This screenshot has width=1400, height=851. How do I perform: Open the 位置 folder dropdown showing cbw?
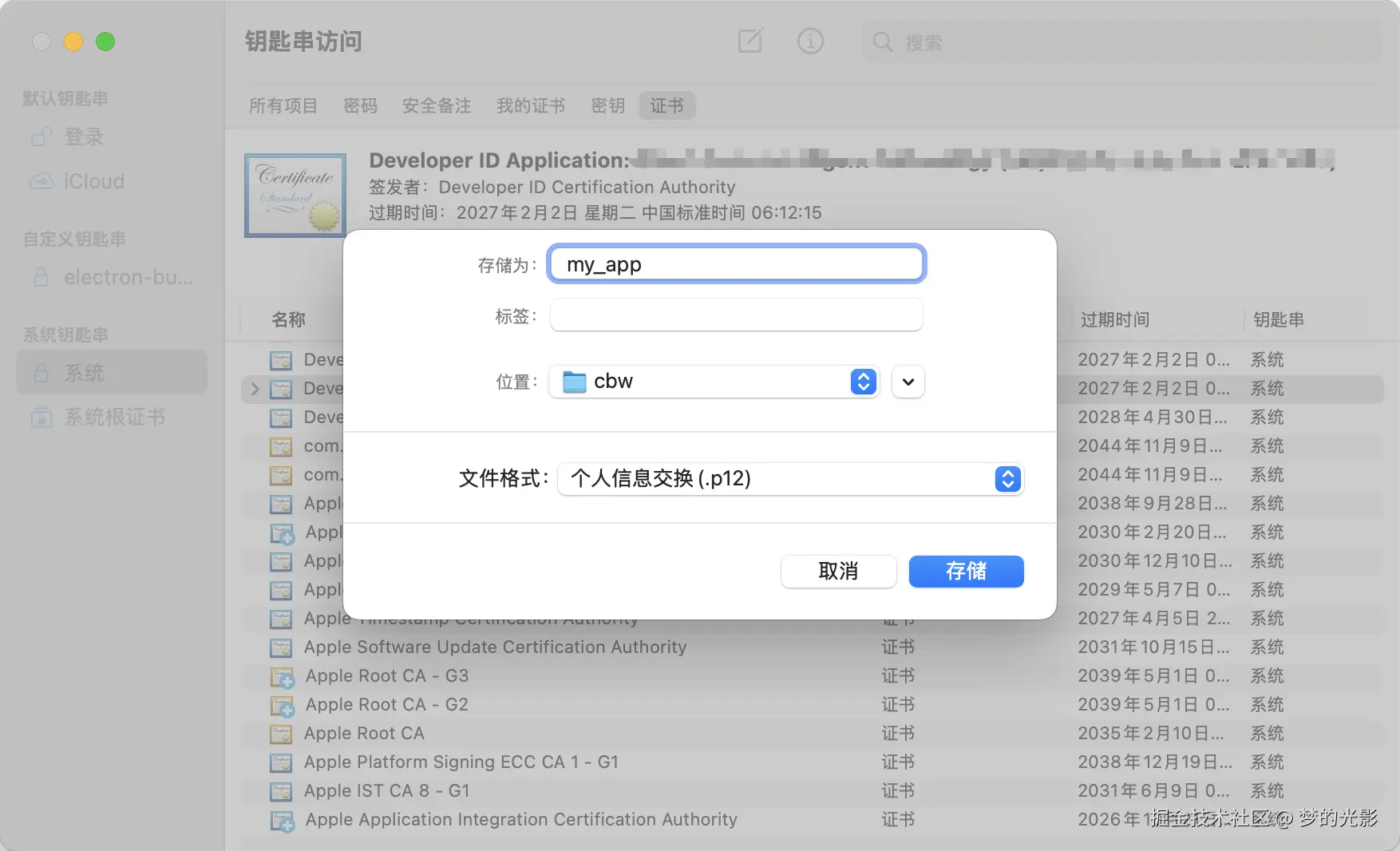(714, 382)
